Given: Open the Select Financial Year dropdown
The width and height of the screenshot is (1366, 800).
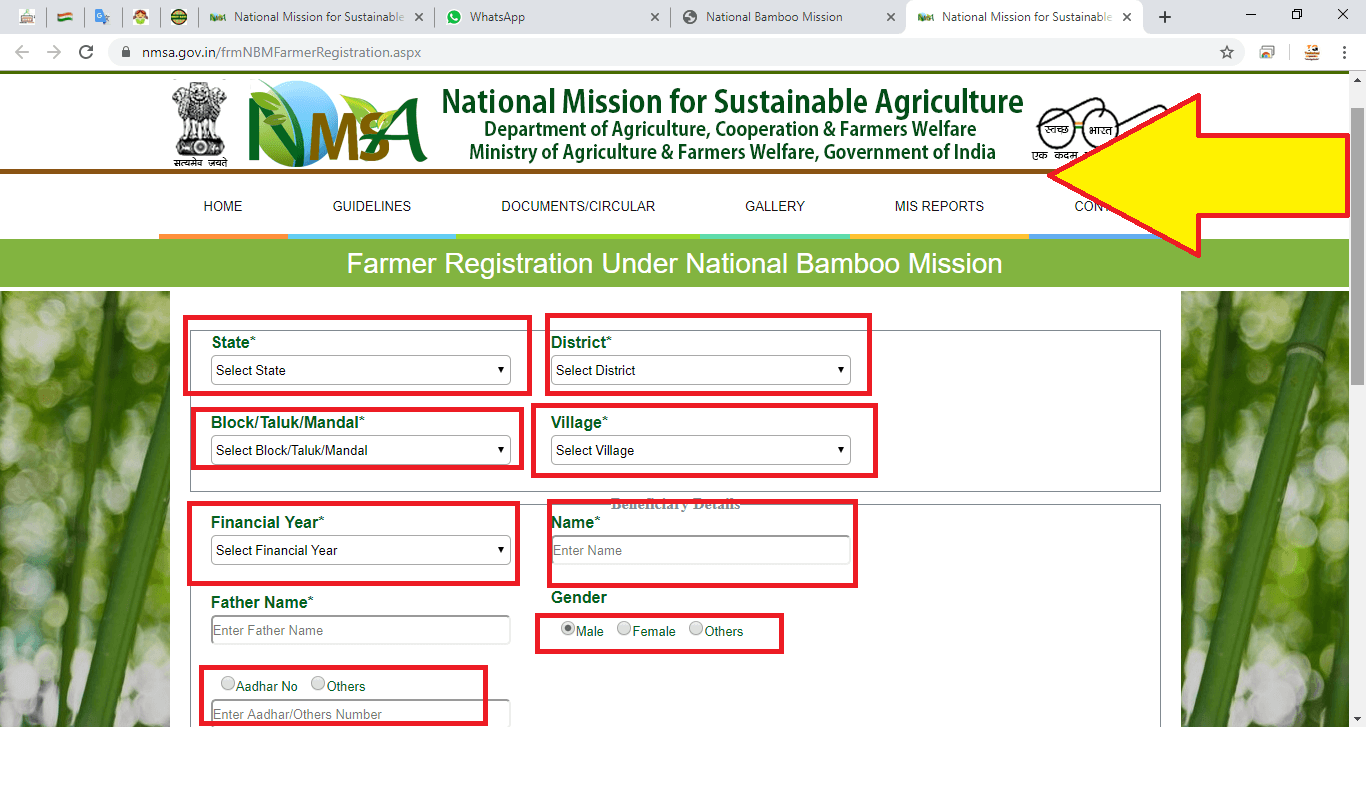Looking at the screenshot, I should pyautogui.click(x=361, y=550).
